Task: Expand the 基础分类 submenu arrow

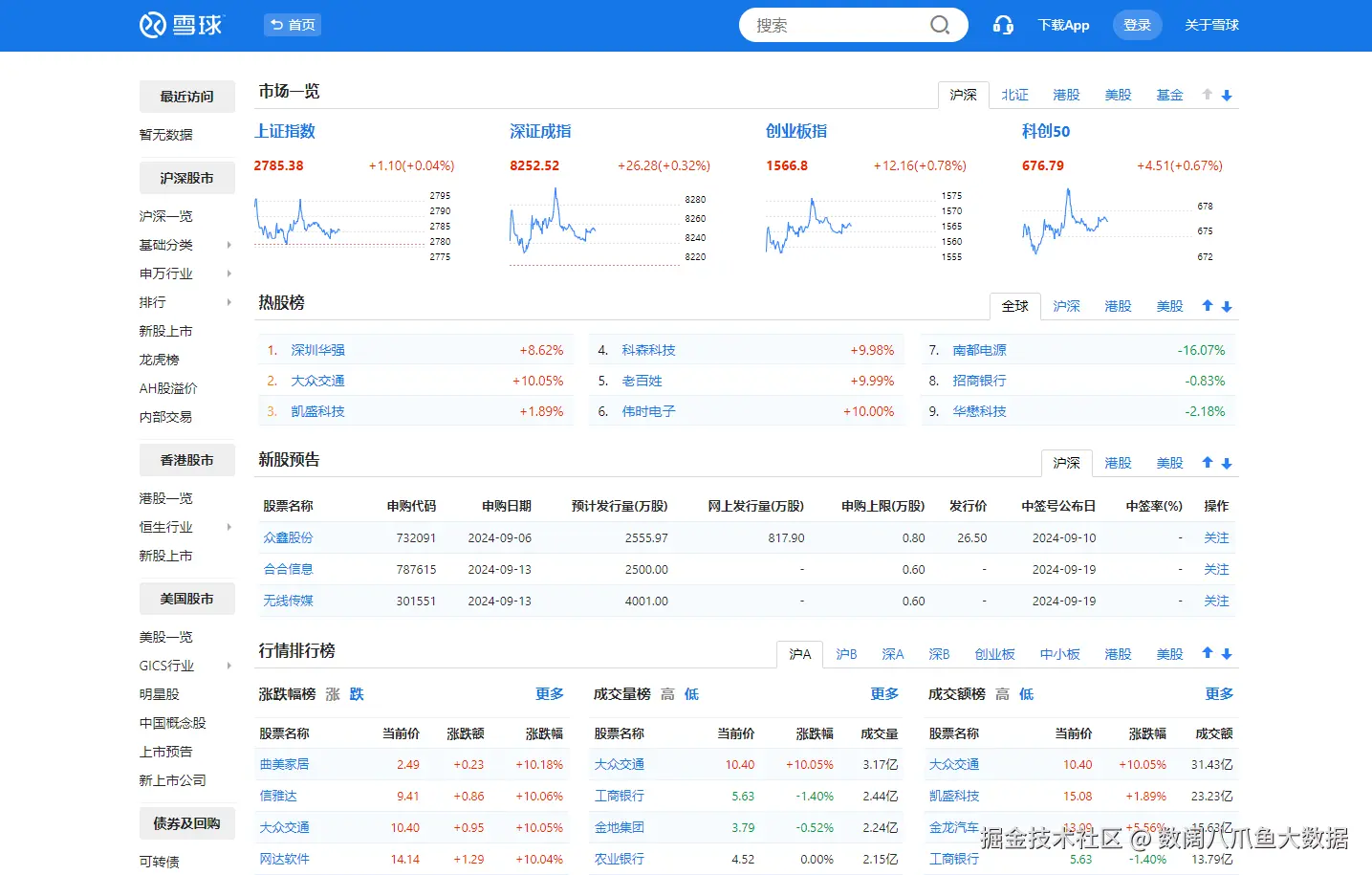Action: pos(229,245)
